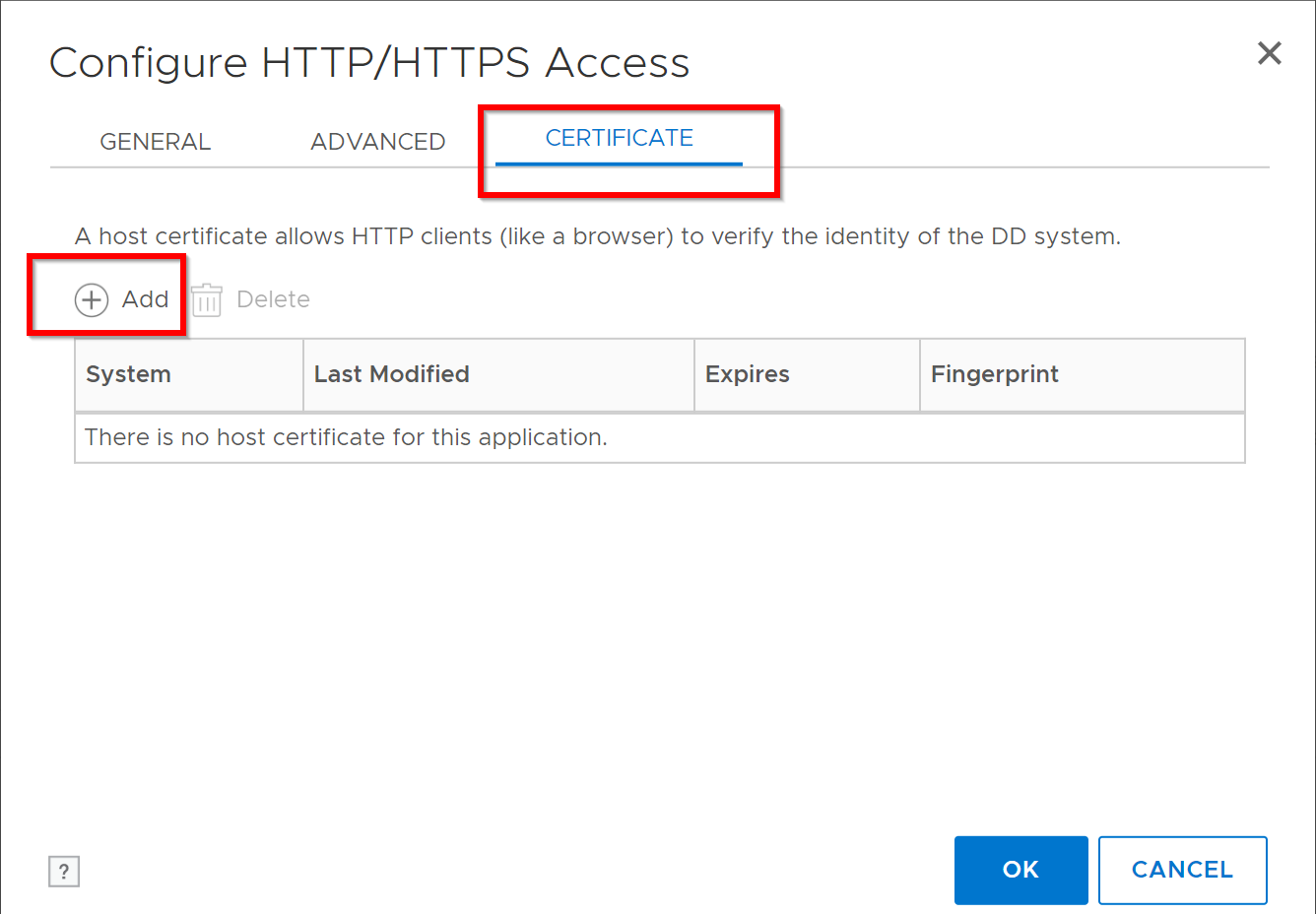Select the Add host certificate control

[x=120, y=299]
